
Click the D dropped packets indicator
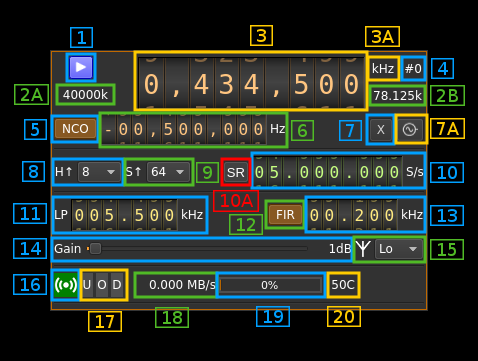[x=117, y=285]
